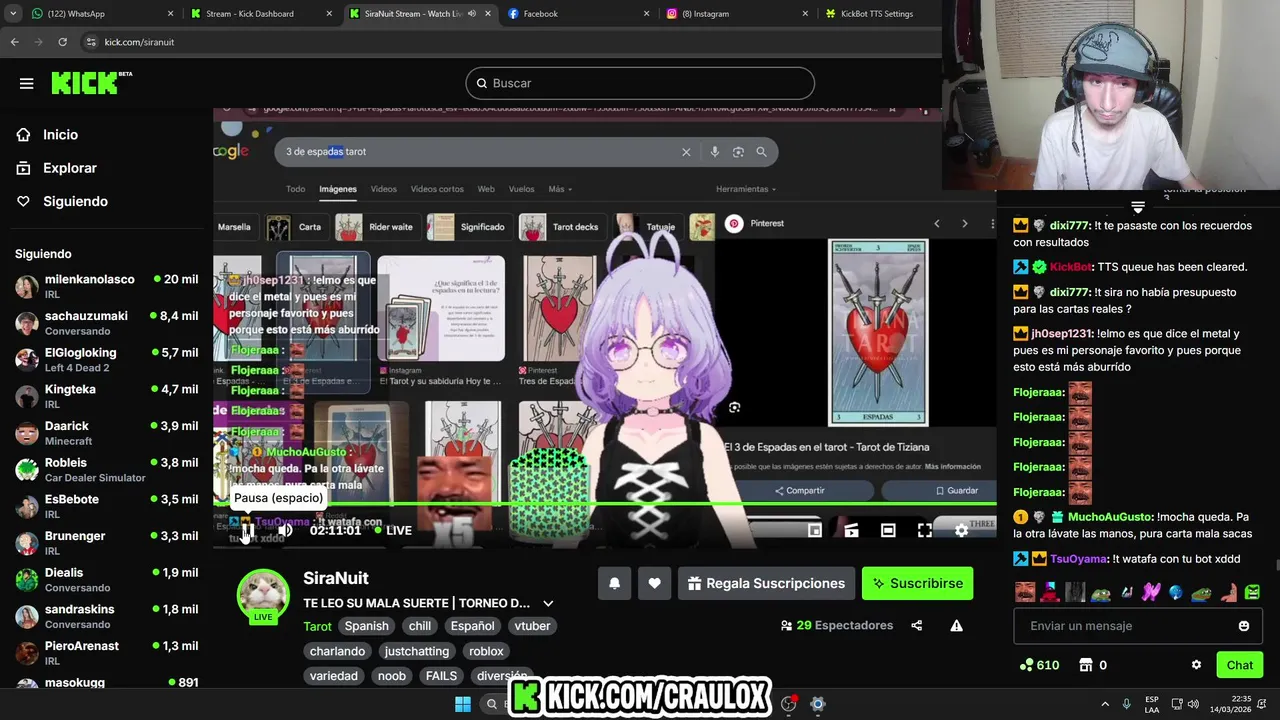The image size is (1280, 720).
Task: Focus the Buscar search field
Action: coord(640,83)
